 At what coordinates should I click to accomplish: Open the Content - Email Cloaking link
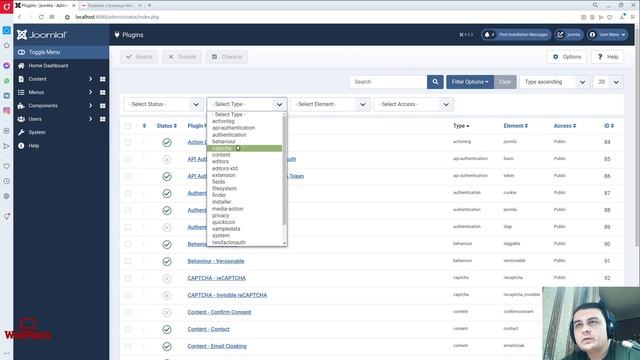(217, 346)
